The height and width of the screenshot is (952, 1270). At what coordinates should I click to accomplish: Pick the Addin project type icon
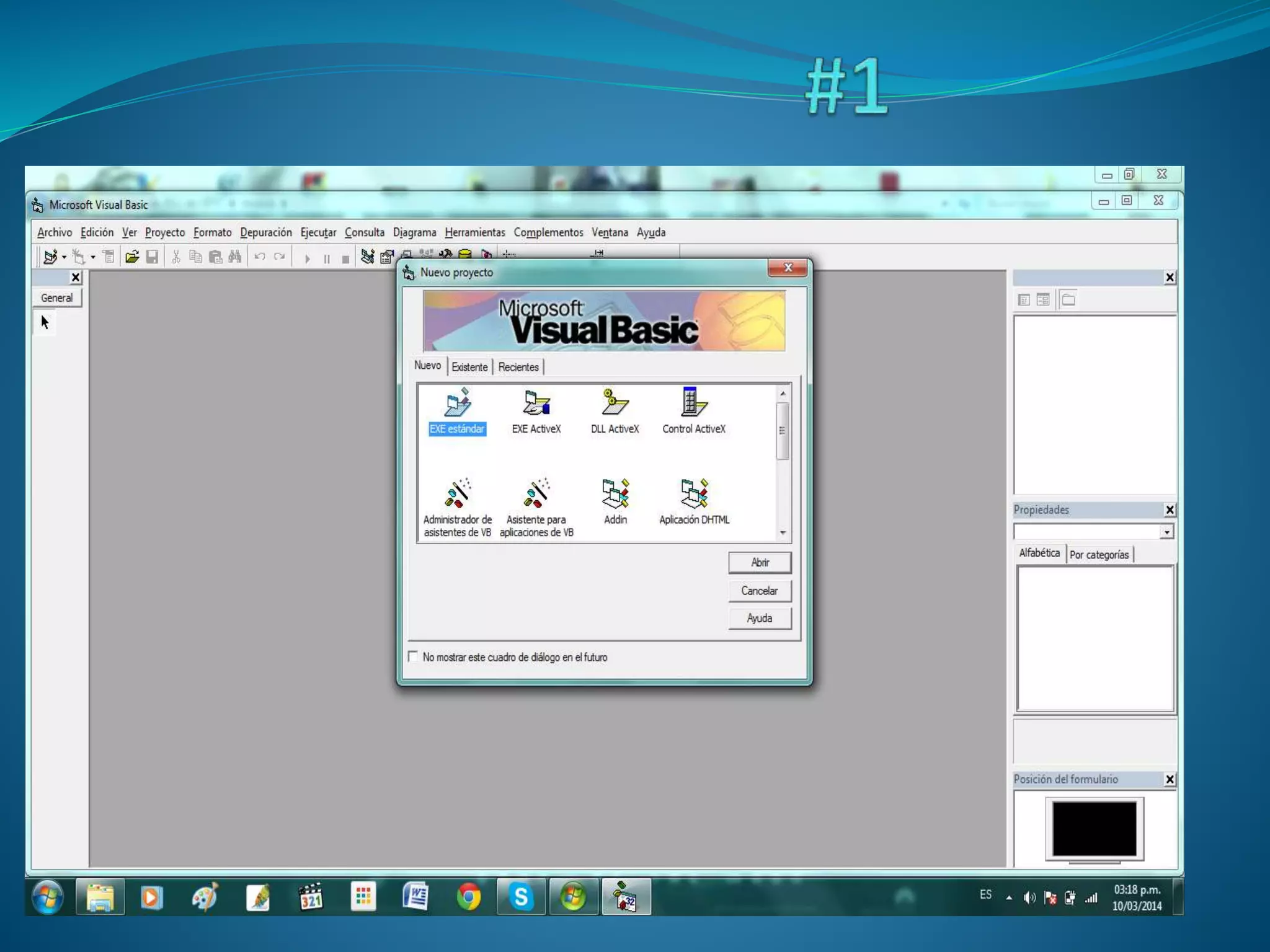point(615,495)
